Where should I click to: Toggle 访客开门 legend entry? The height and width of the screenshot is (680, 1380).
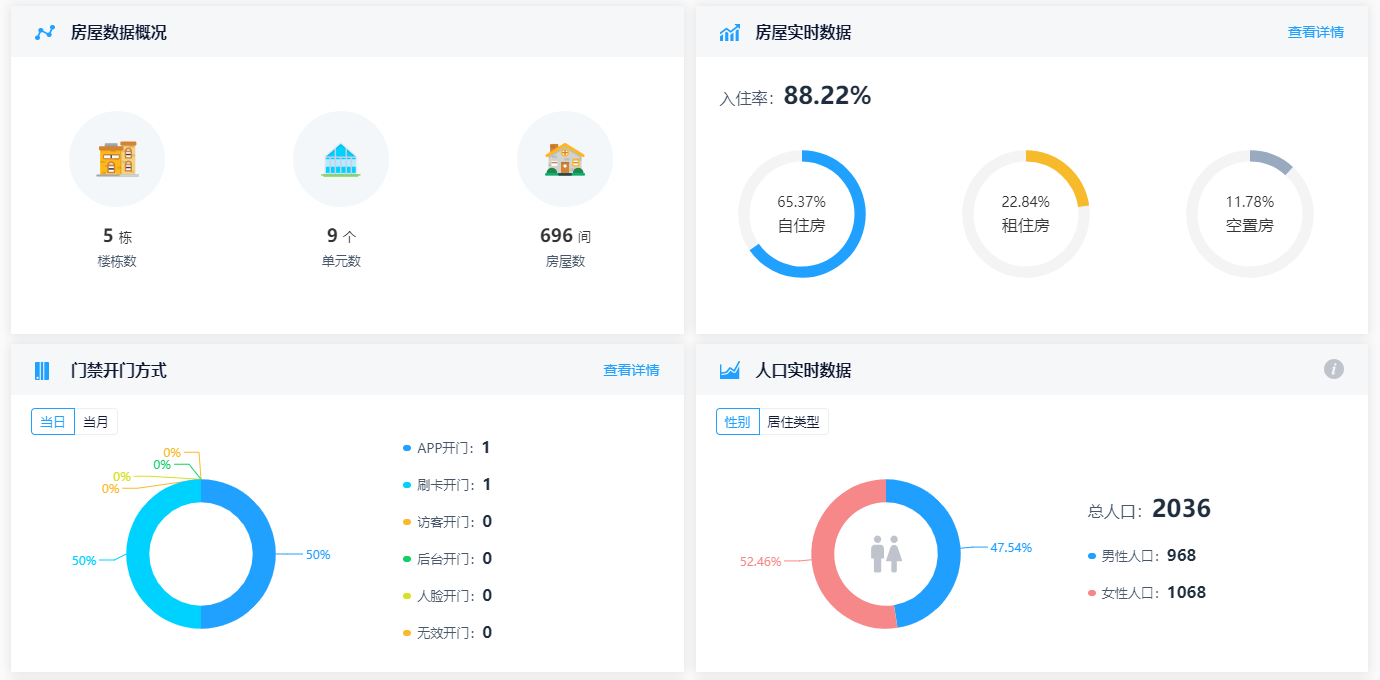pyautogui.click(x=447, y=522)
